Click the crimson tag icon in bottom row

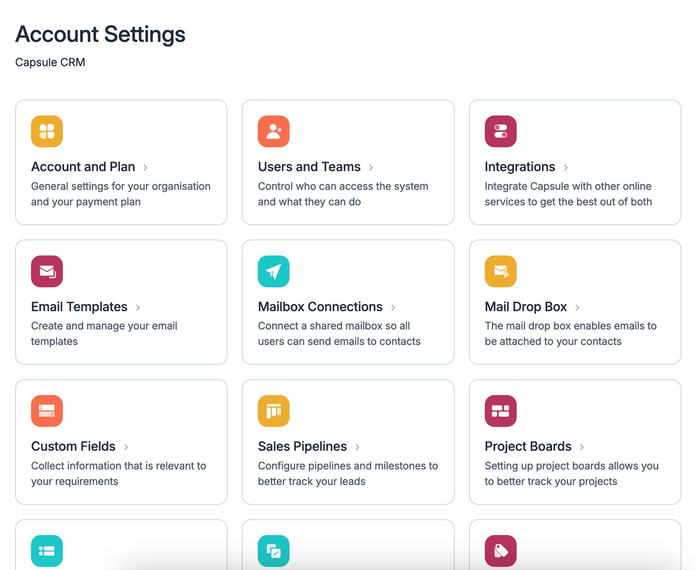(x=500, y=551)
